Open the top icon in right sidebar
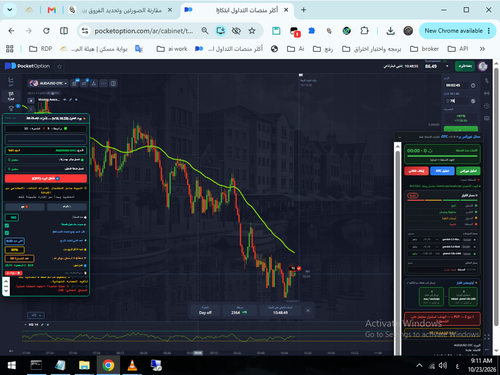 [x=487, y=81]
